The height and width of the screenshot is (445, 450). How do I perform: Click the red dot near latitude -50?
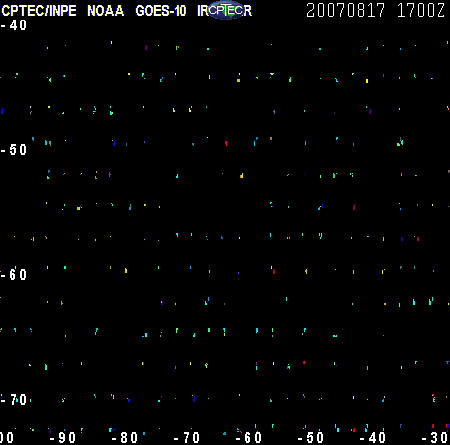tap(226, 143)
